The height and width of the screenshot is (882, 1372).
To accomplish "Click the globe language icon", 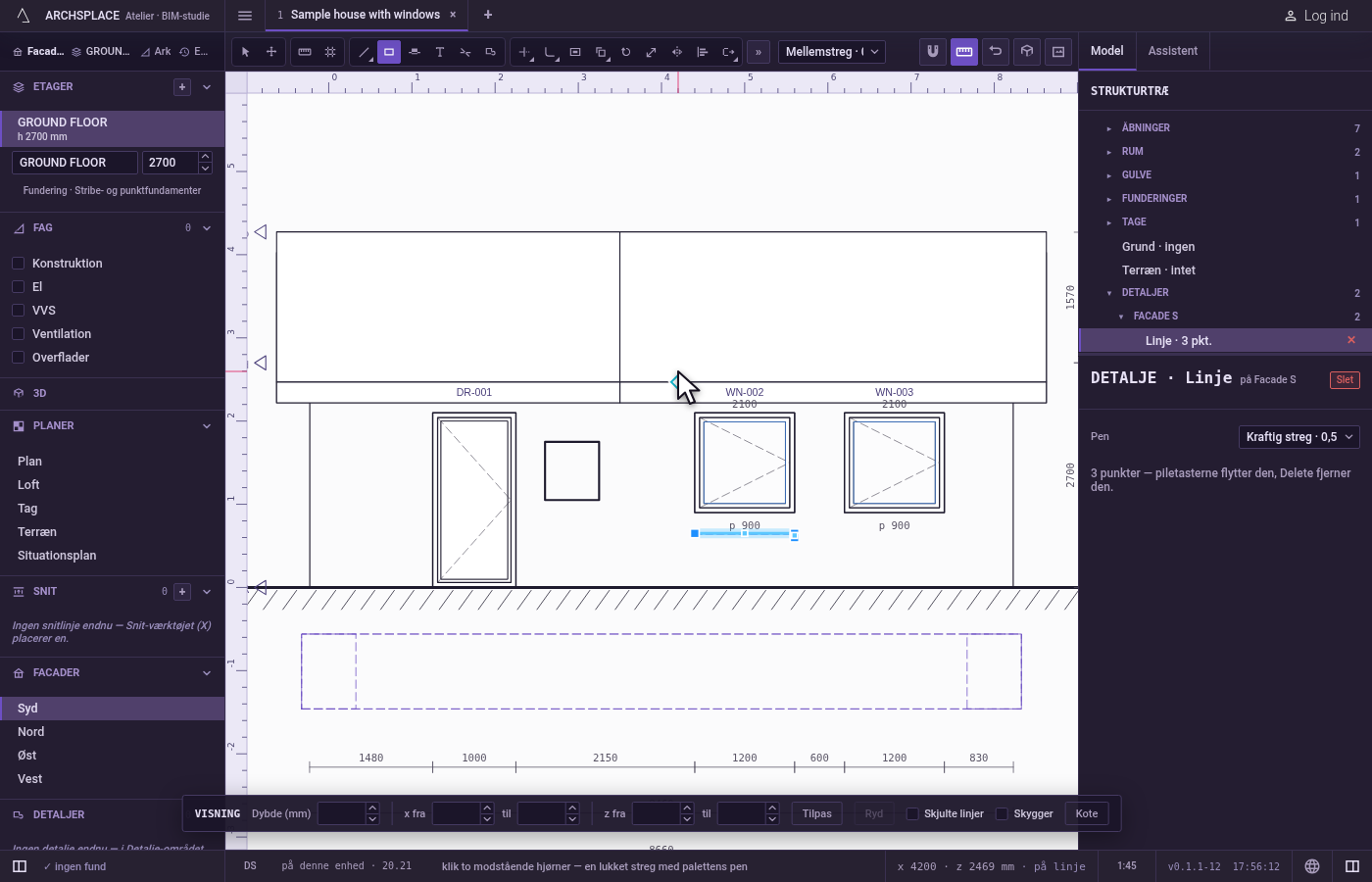I will (1312, 866).
